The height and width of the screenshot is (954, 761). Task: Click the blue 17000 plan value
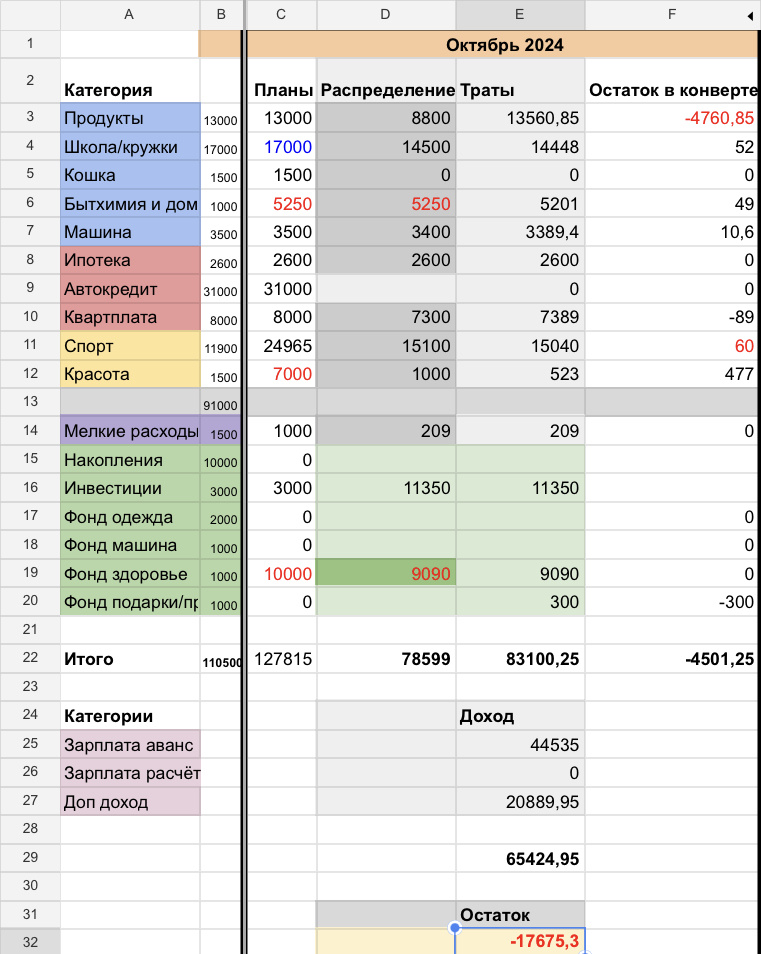click(x=282, y=147)
